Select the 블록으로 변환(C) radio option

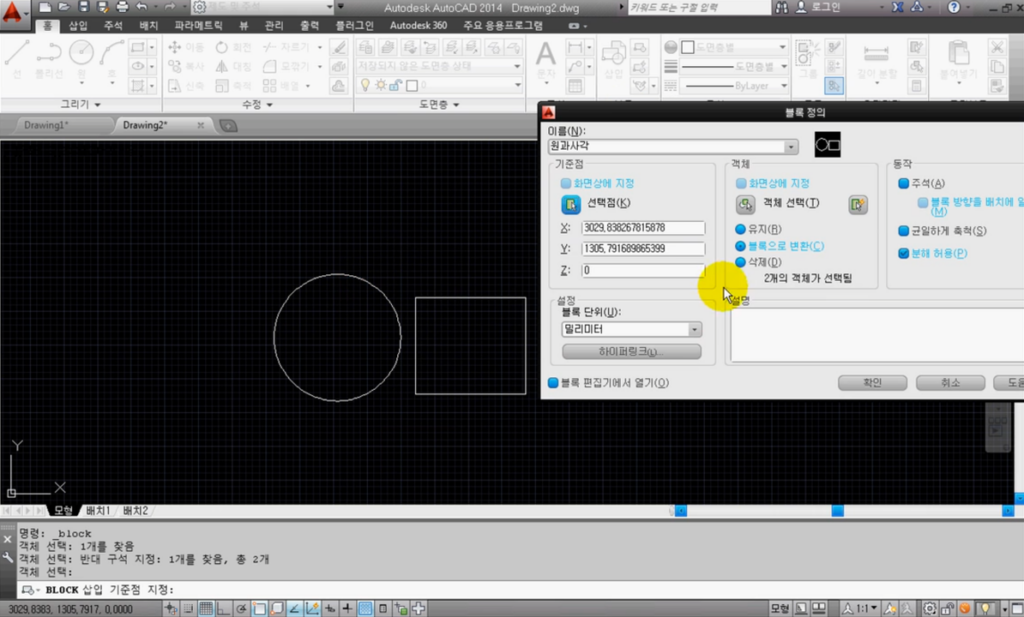click(740, 246)
